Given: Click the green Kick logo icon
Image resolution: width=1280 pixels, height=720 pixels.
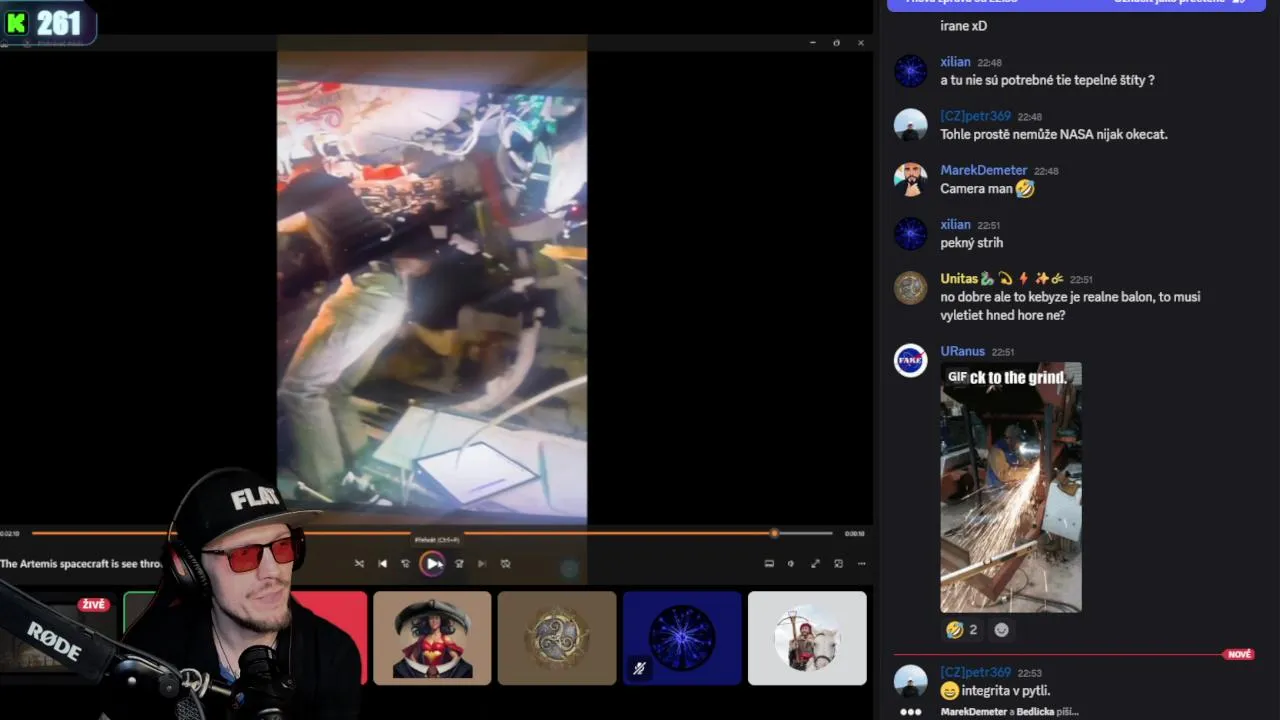Looking at the screenshot, I should [x=16, y=23].
